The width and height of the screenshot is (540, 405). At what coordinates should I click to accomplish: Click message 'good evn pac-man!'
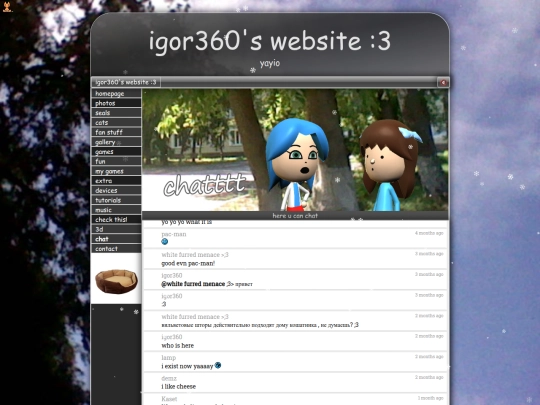[188, 263]
